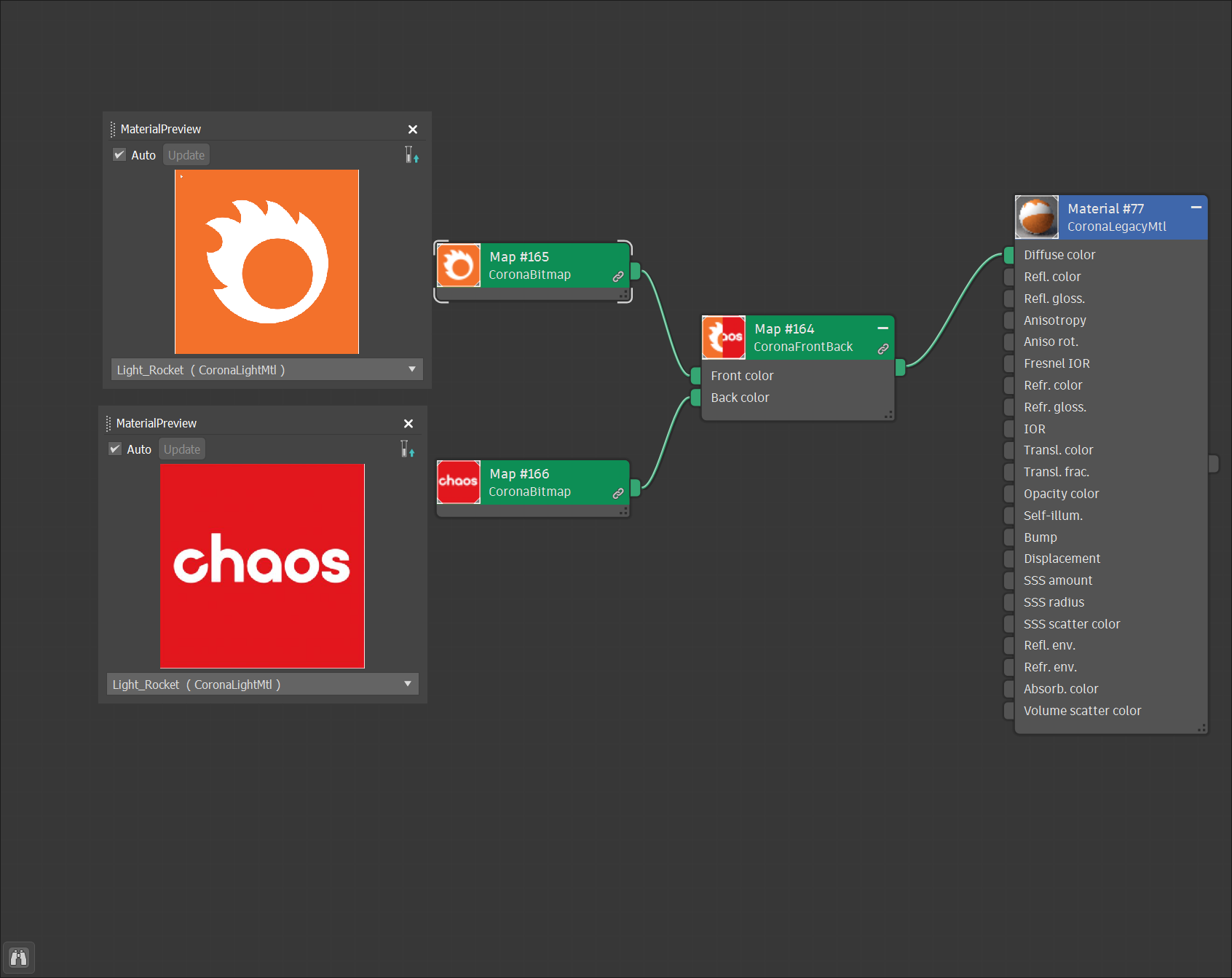Collapse the Material #77 node
Viewport: 1232px width, 978px height.
(1196, 208)
